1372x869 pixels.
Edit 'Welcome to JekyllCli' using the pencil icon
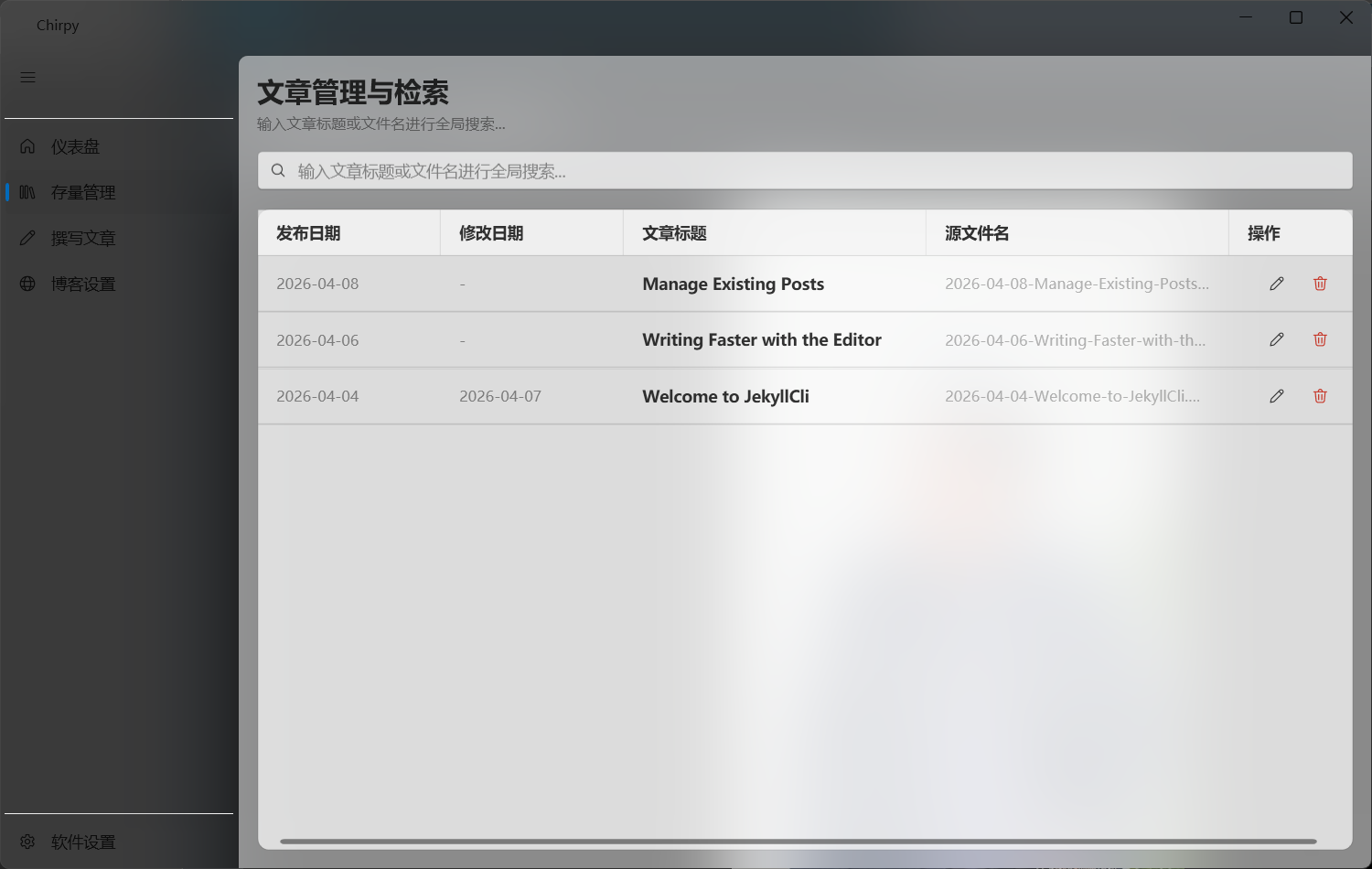point(1277,396)
